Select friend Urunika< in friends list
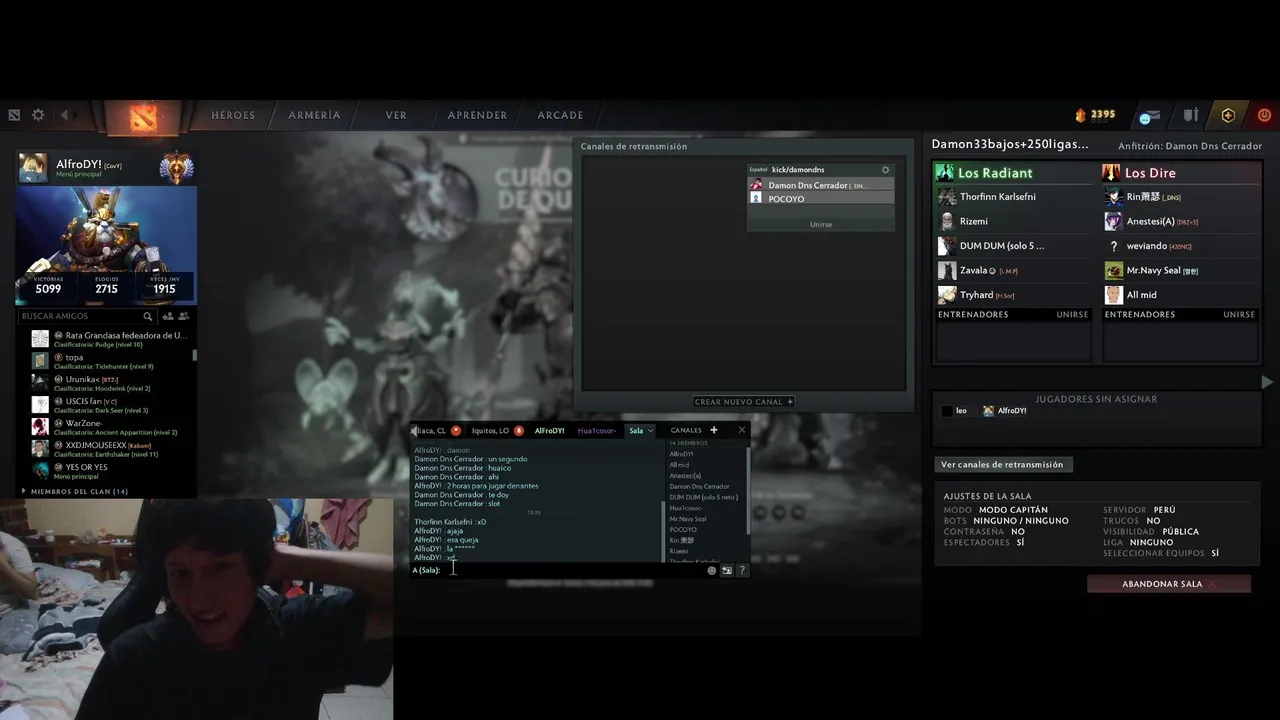 pyautogui.click(x=108, y=383)
